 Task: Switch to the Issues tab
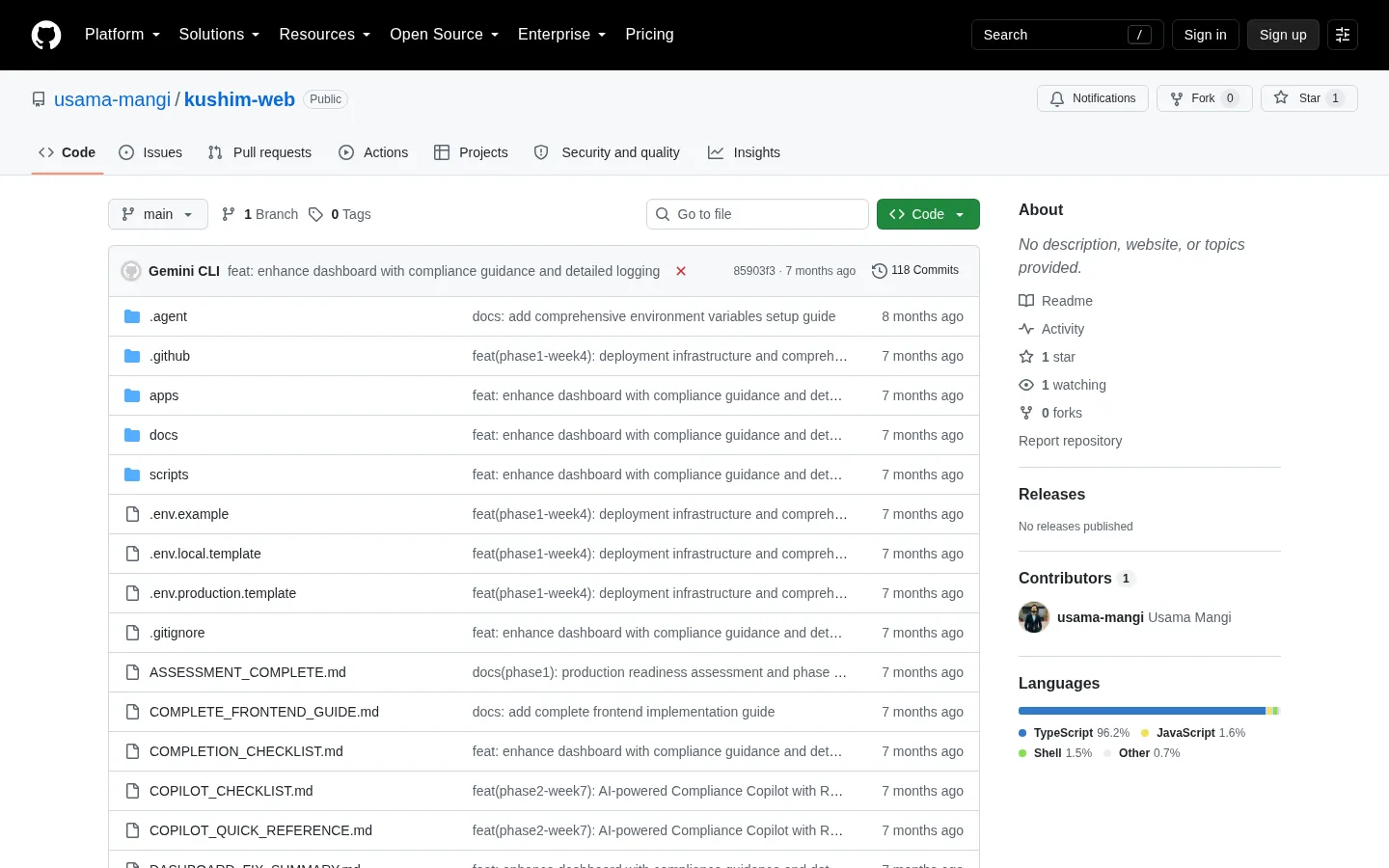(150, 152)
